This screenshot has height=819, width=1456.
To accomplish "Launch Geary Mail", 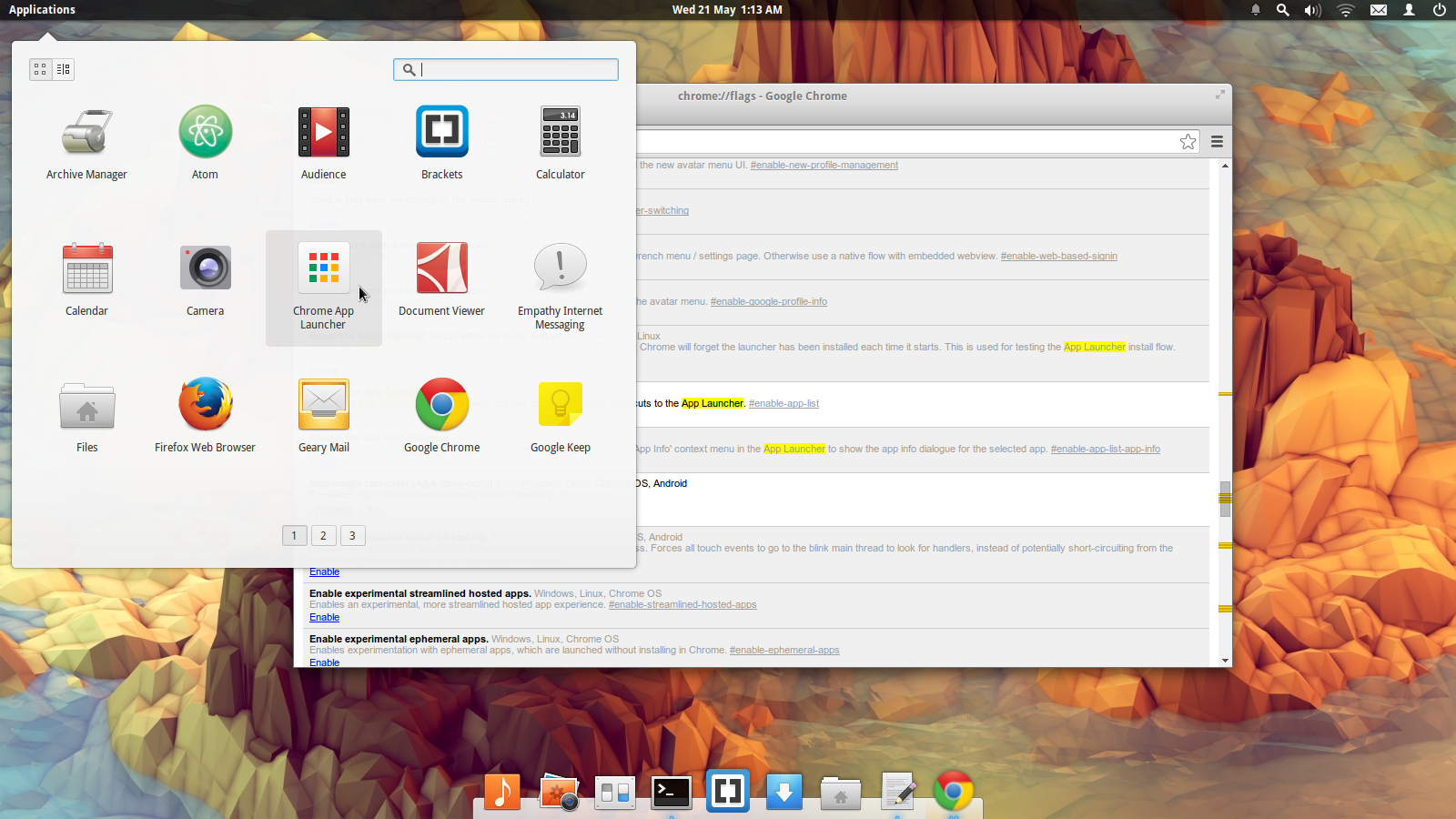I will 323,404.
